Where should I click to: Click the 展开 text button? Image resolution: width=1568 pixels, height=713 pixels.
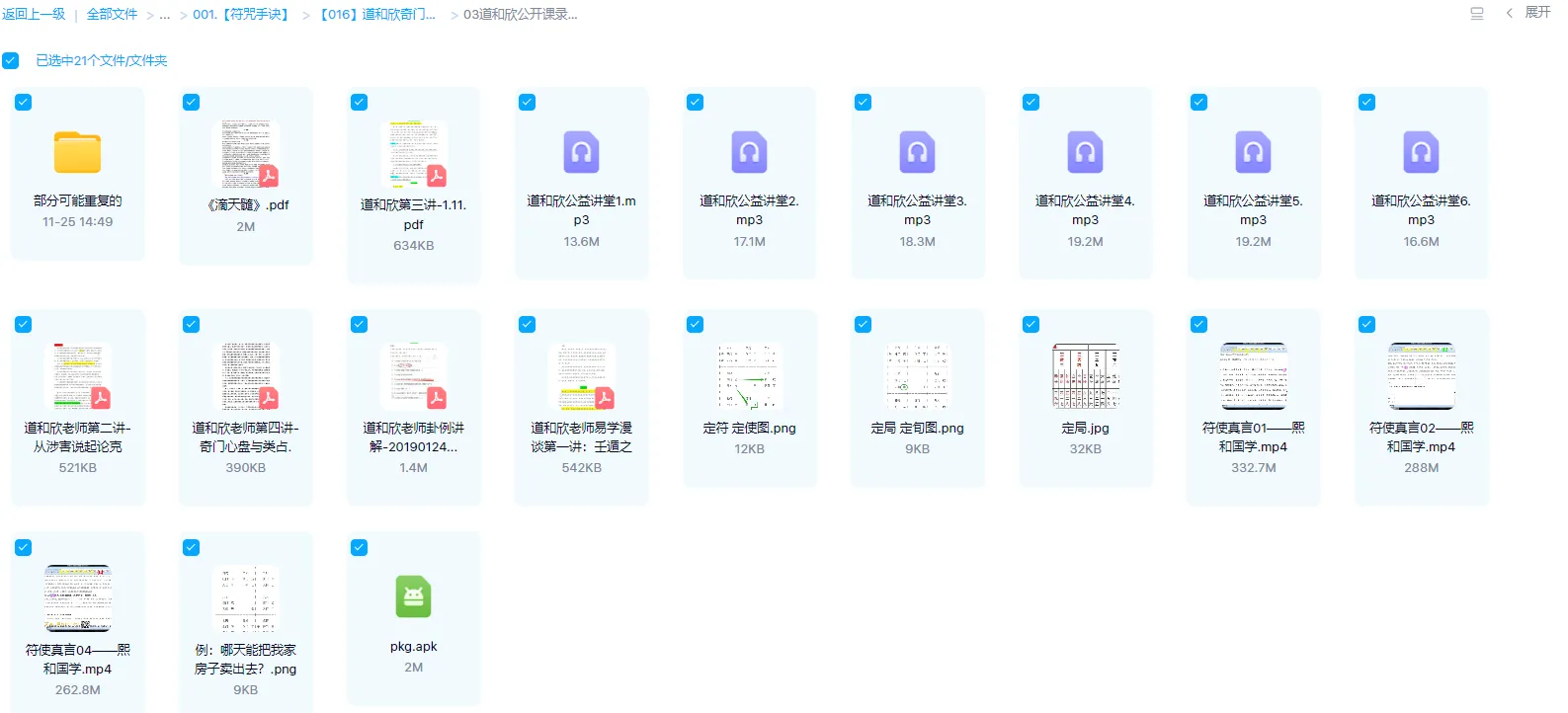click(x=1537, y=13)
